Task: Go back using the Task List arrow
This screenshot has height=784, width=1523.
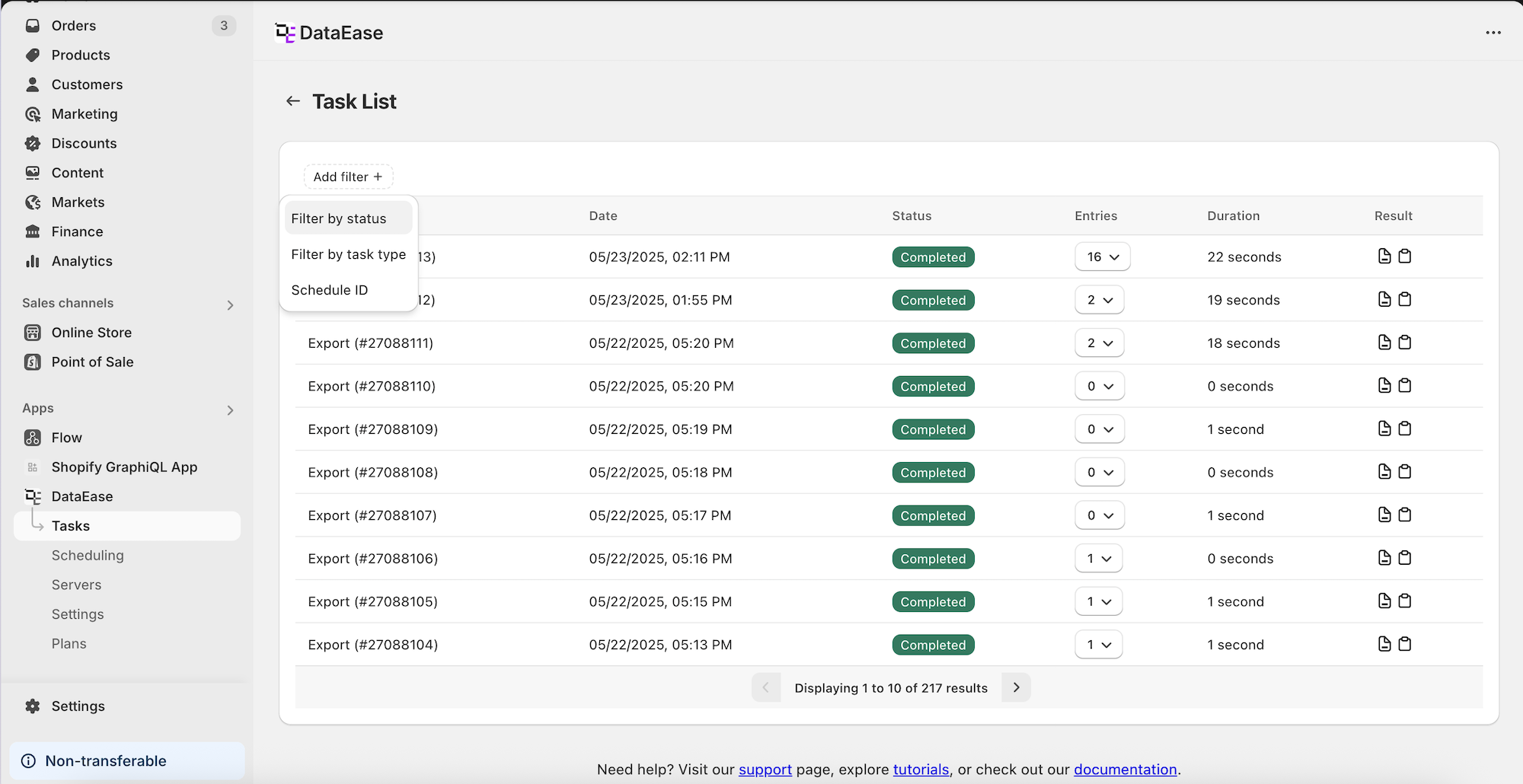Action: tap(293, 101)
